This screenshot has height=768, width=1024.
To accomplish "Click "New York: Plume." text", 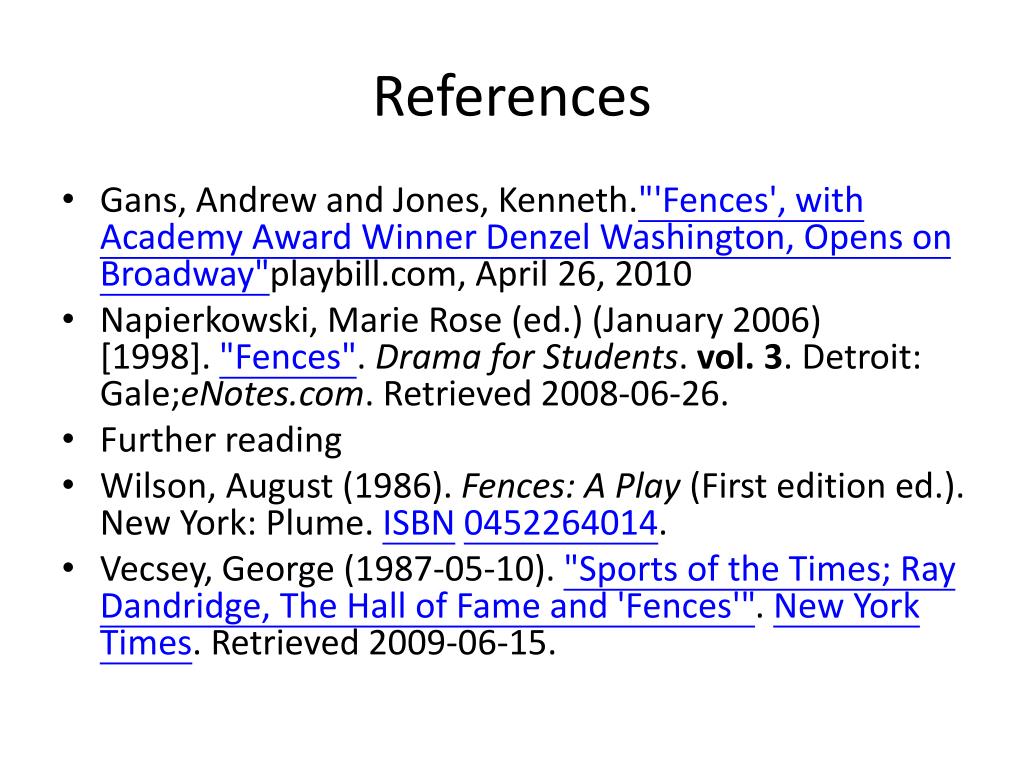I will pos(236,523).
